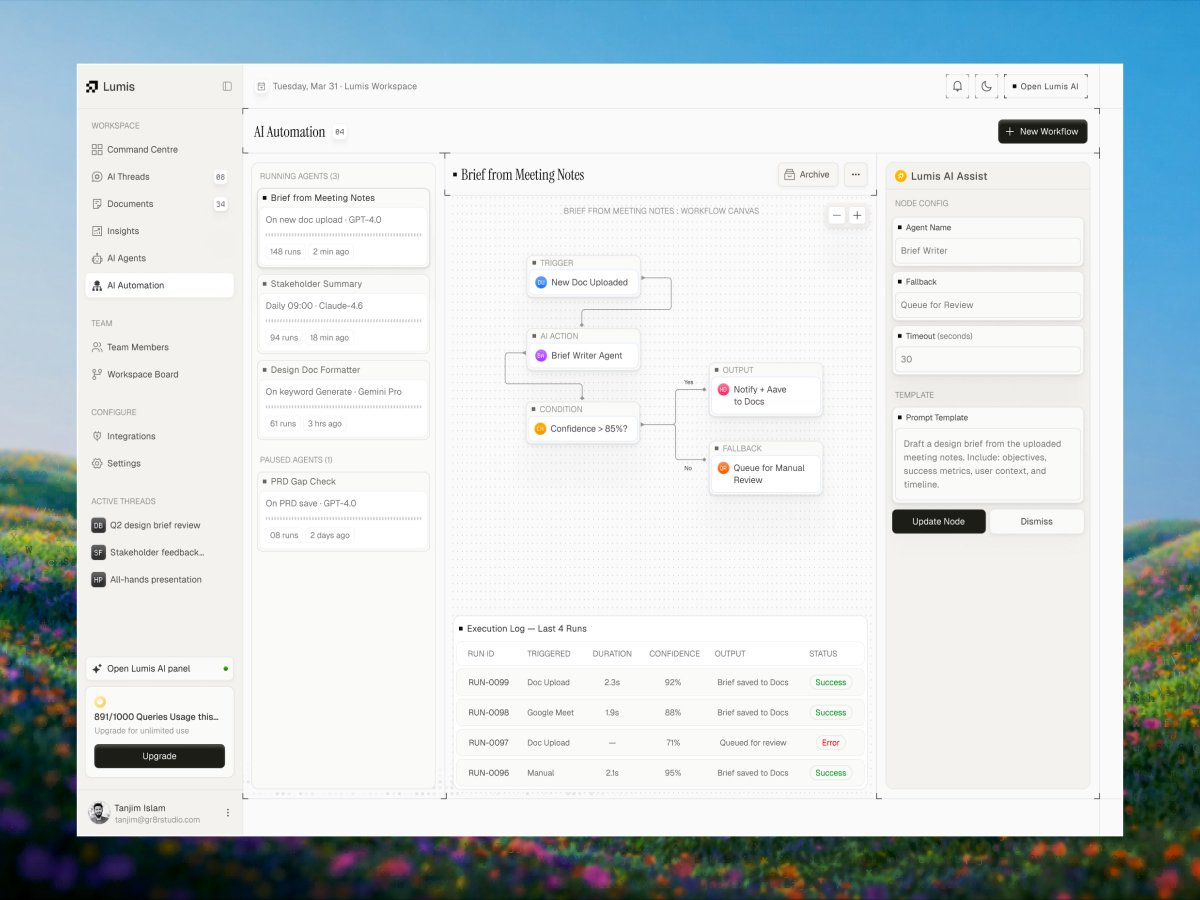The width and height of the screenshot is (1200, 900).
Task: Select AI Automation in sidebar
Action: 160,285
